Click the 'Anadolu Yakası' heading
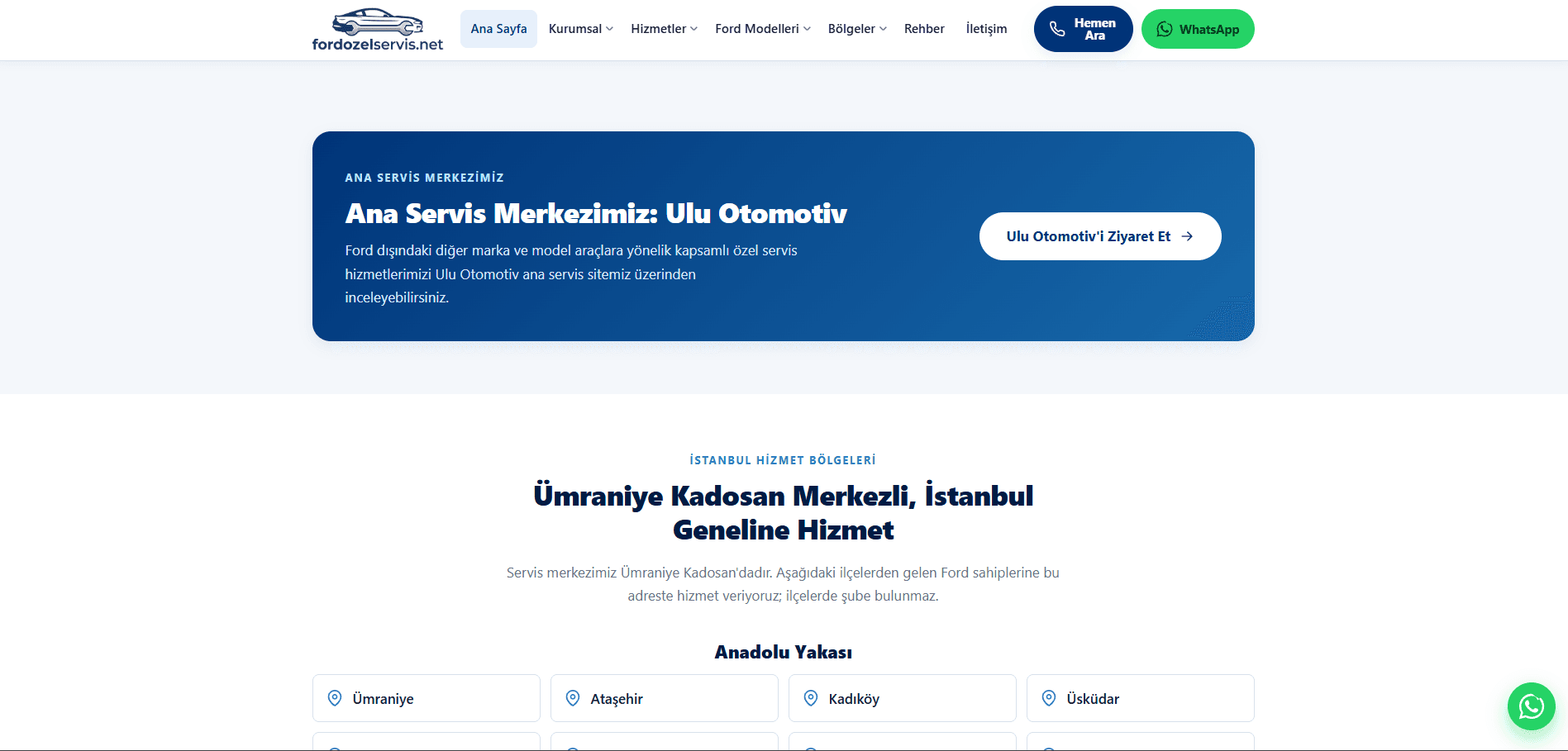Image resolution: width=1568 pixels, height=751 pixels. click(783, 652)
